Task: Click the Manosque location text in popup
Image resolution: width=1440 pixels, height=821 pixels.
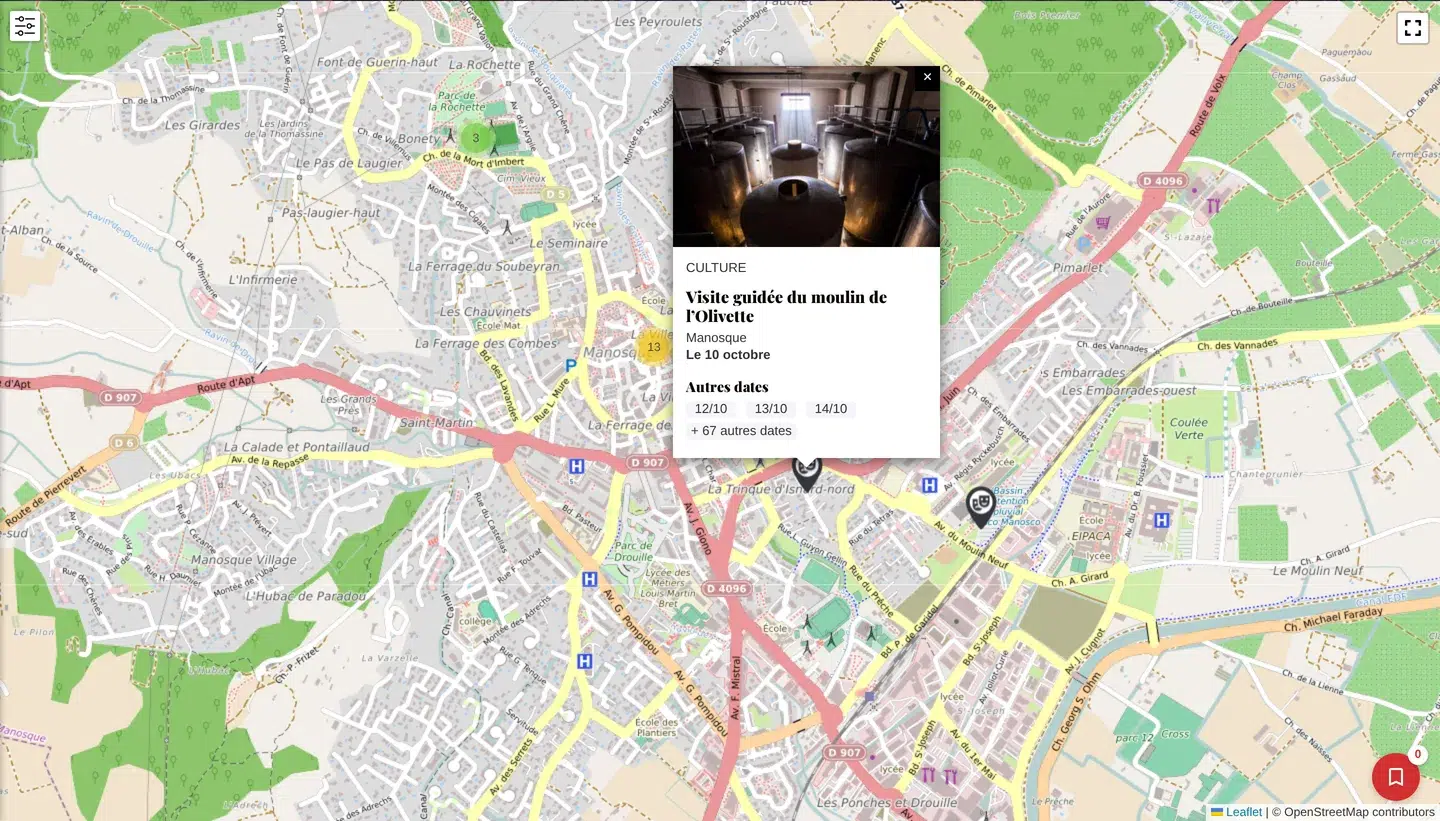Action: pos(716,338)
